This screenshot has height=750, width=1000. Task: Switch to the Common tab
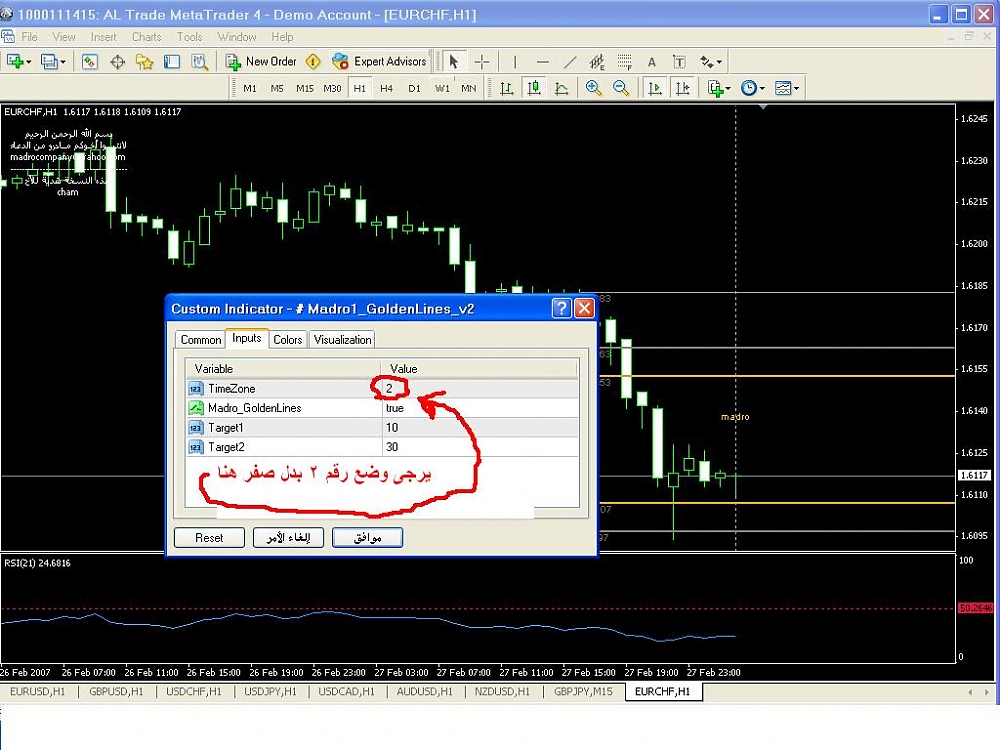point(200,340)
